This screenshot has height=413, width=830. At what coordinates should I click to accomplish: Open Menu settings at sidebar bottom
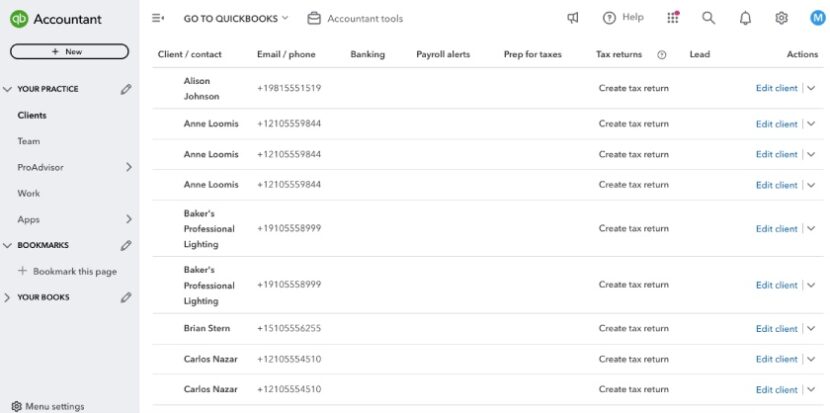pyautogui.click(x=54, y=406)
